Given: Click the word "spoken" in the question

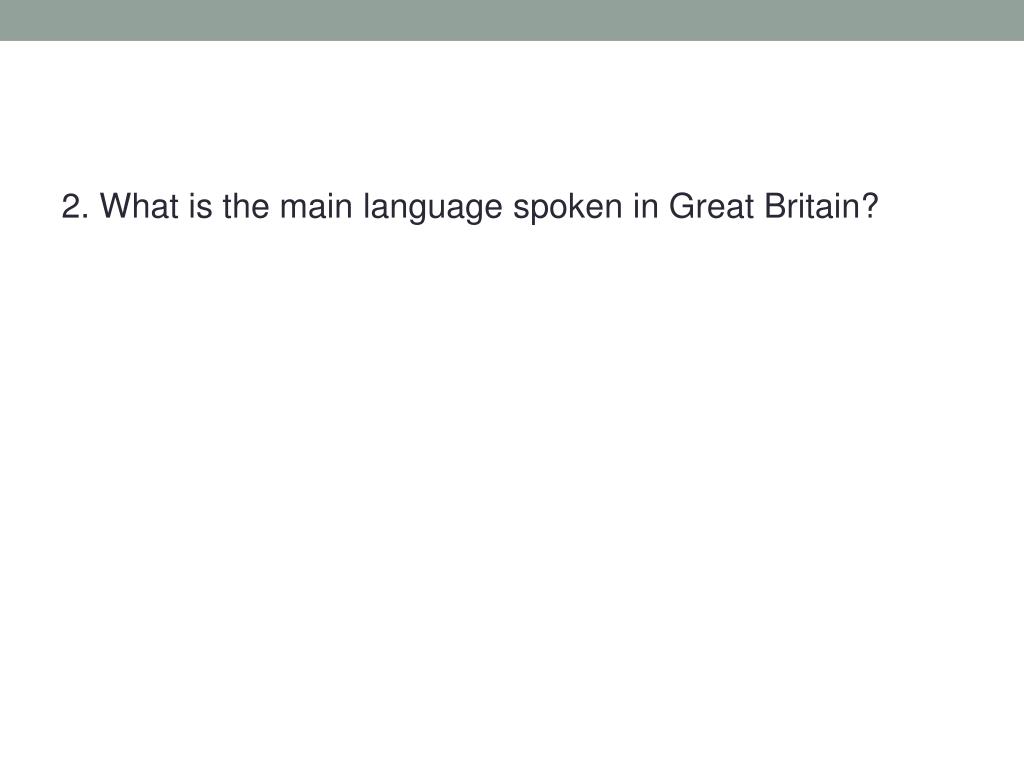Looking at the screenshot, I should pyautogui.click(x=568, y=209).
